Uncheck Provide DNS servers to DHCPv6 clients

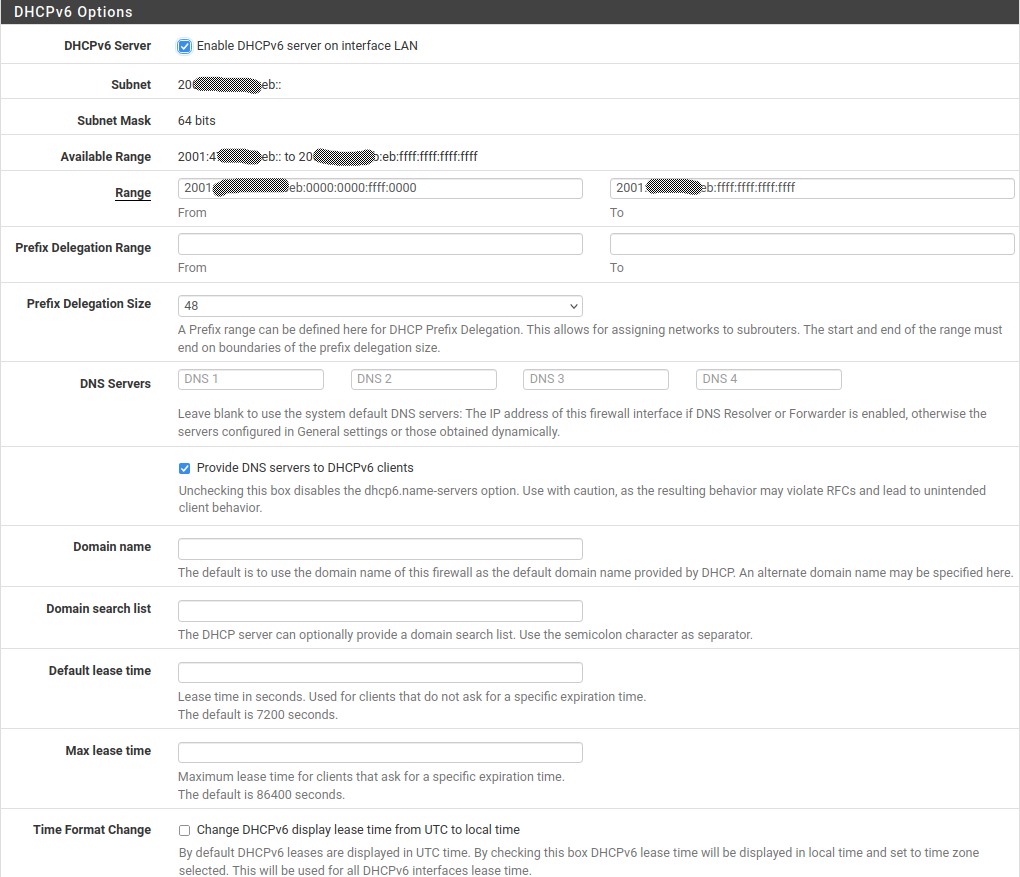(184, 468)
